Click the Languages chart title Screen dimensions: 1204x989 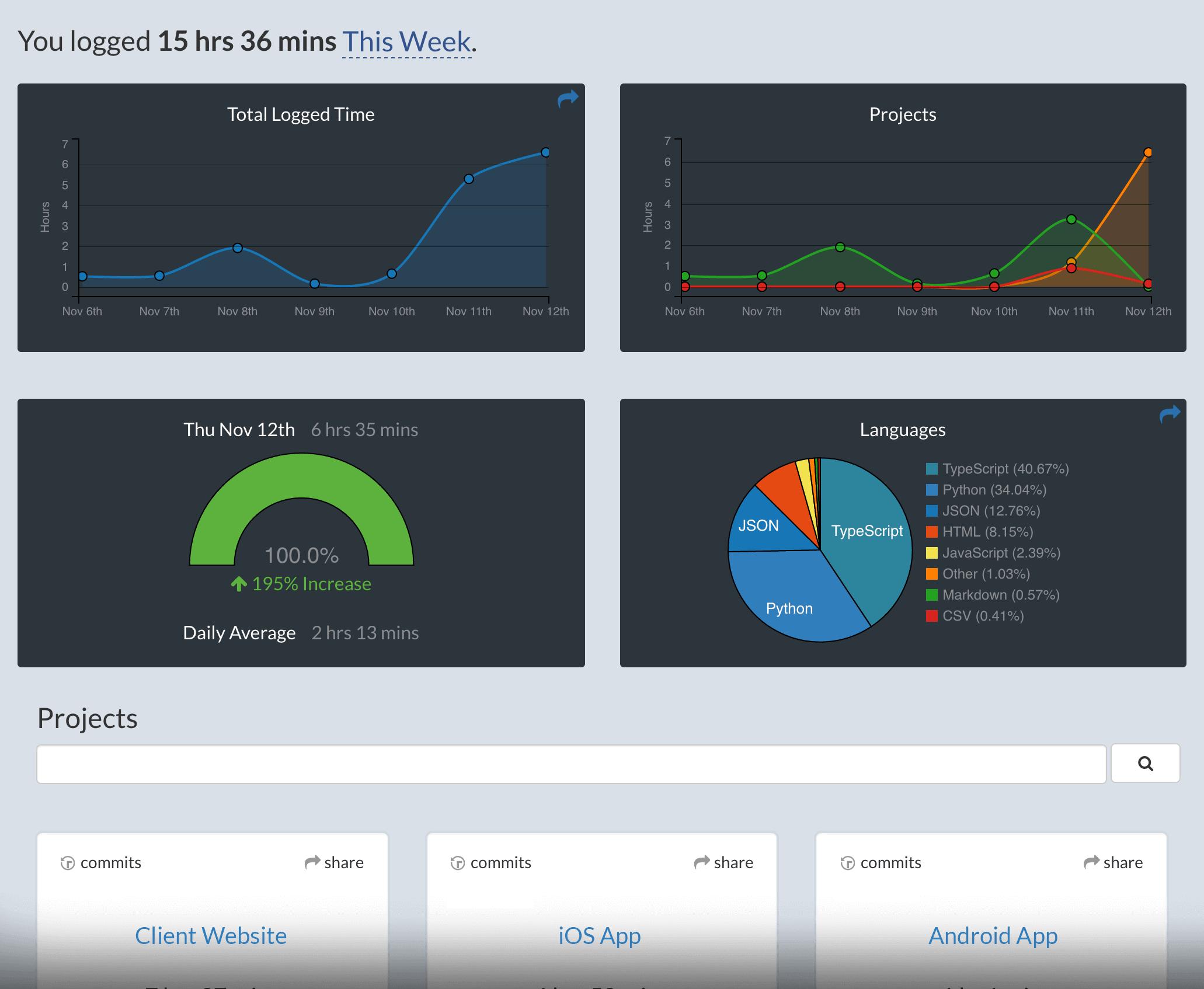903,430
